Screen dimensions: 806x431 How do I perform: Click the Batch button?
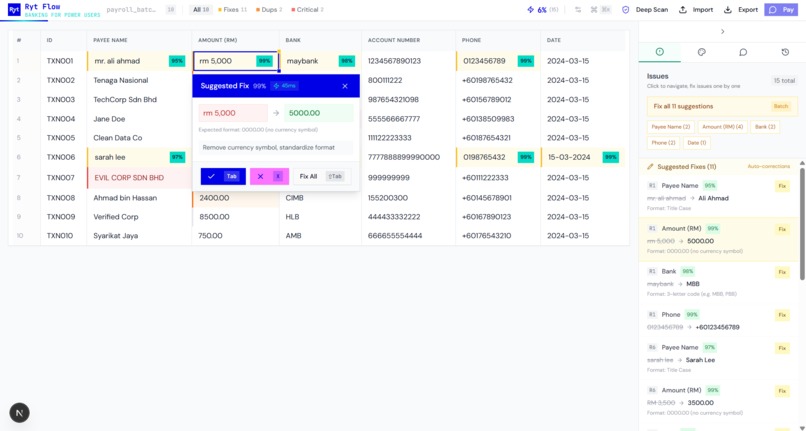click(779, 106)
